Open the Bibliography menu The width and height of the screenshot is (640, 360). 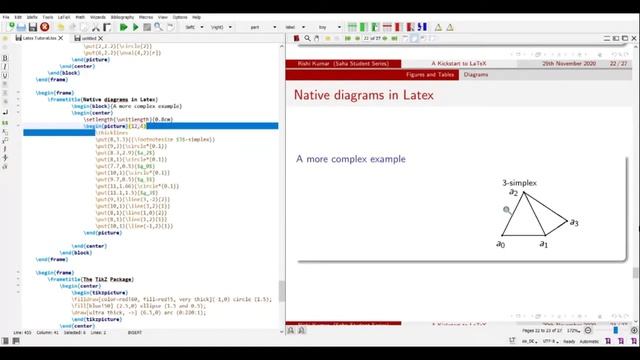122,17
